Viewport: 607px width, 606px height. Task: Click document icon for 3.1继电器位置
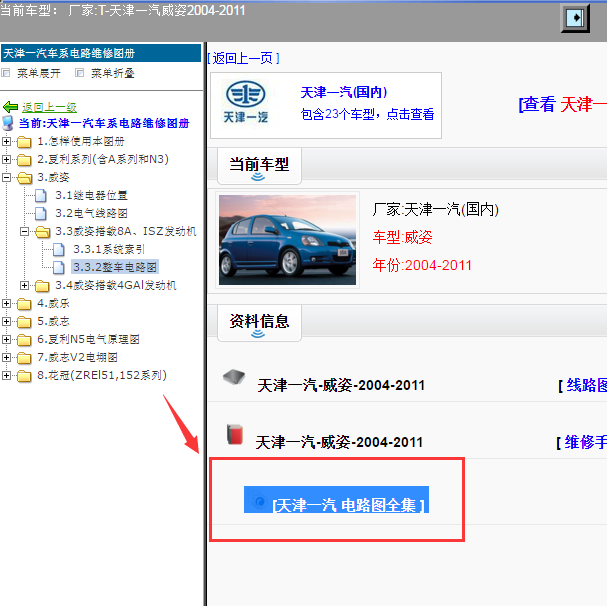coord(41,196)
